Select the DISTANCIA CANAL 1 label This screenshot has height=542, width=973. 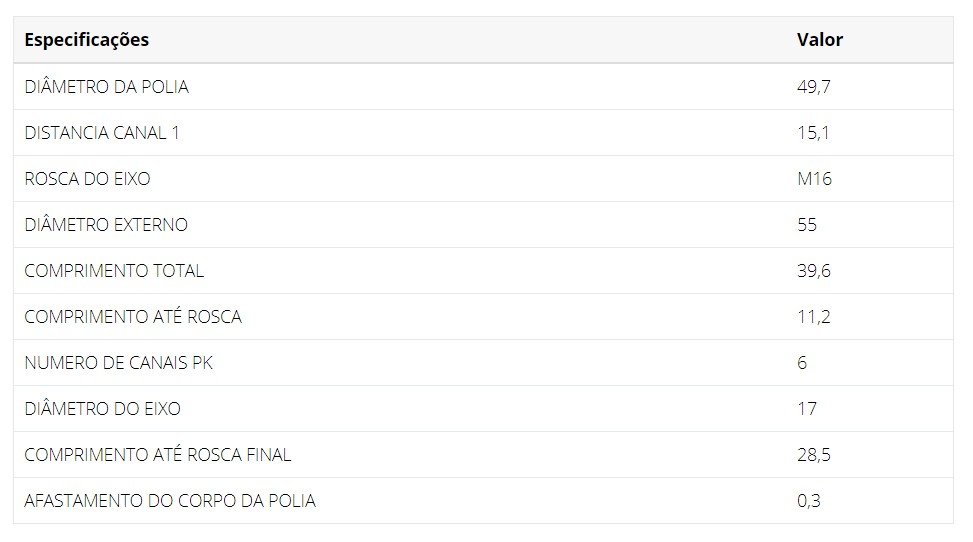[x=102, y=133]
